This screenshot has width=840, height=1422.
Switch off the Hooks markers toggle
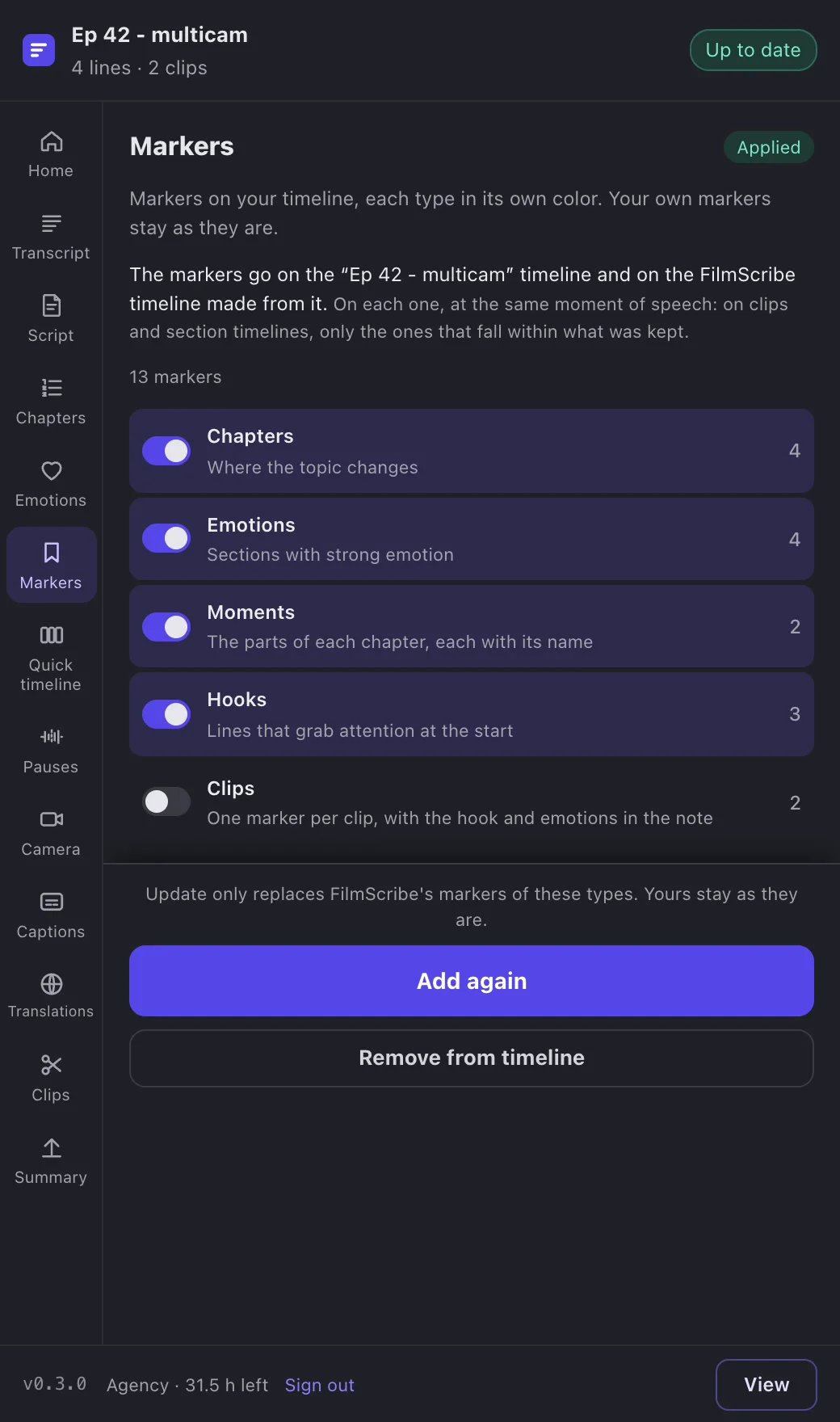166,714
